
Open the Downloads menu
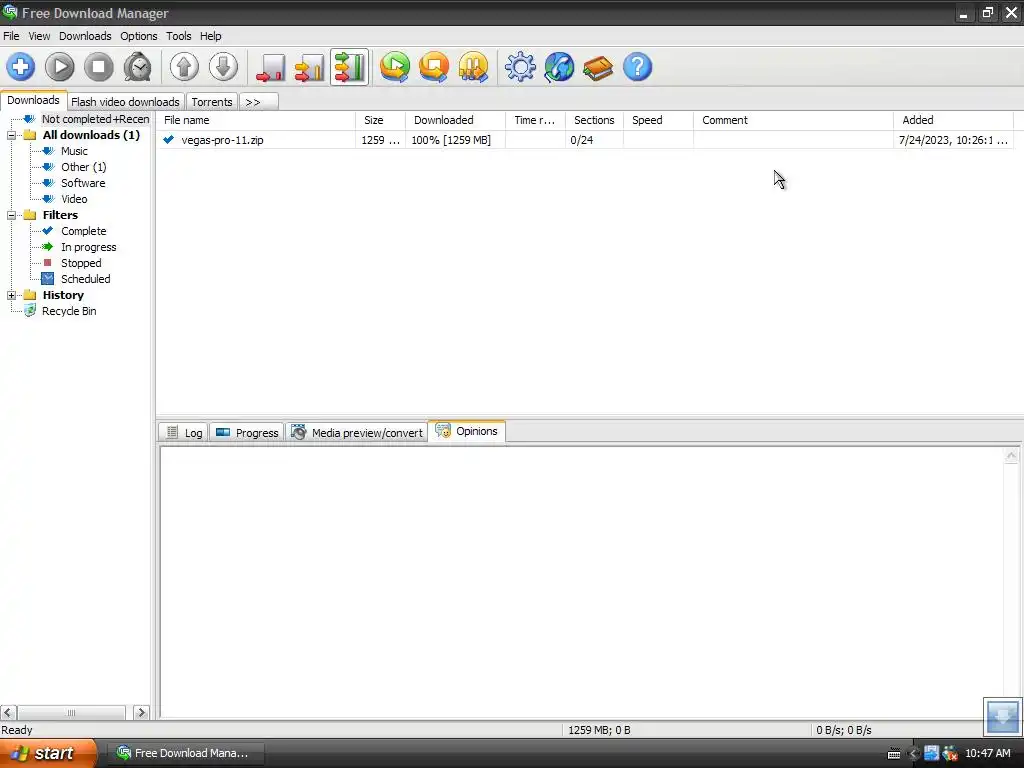[x=85, y=36]
